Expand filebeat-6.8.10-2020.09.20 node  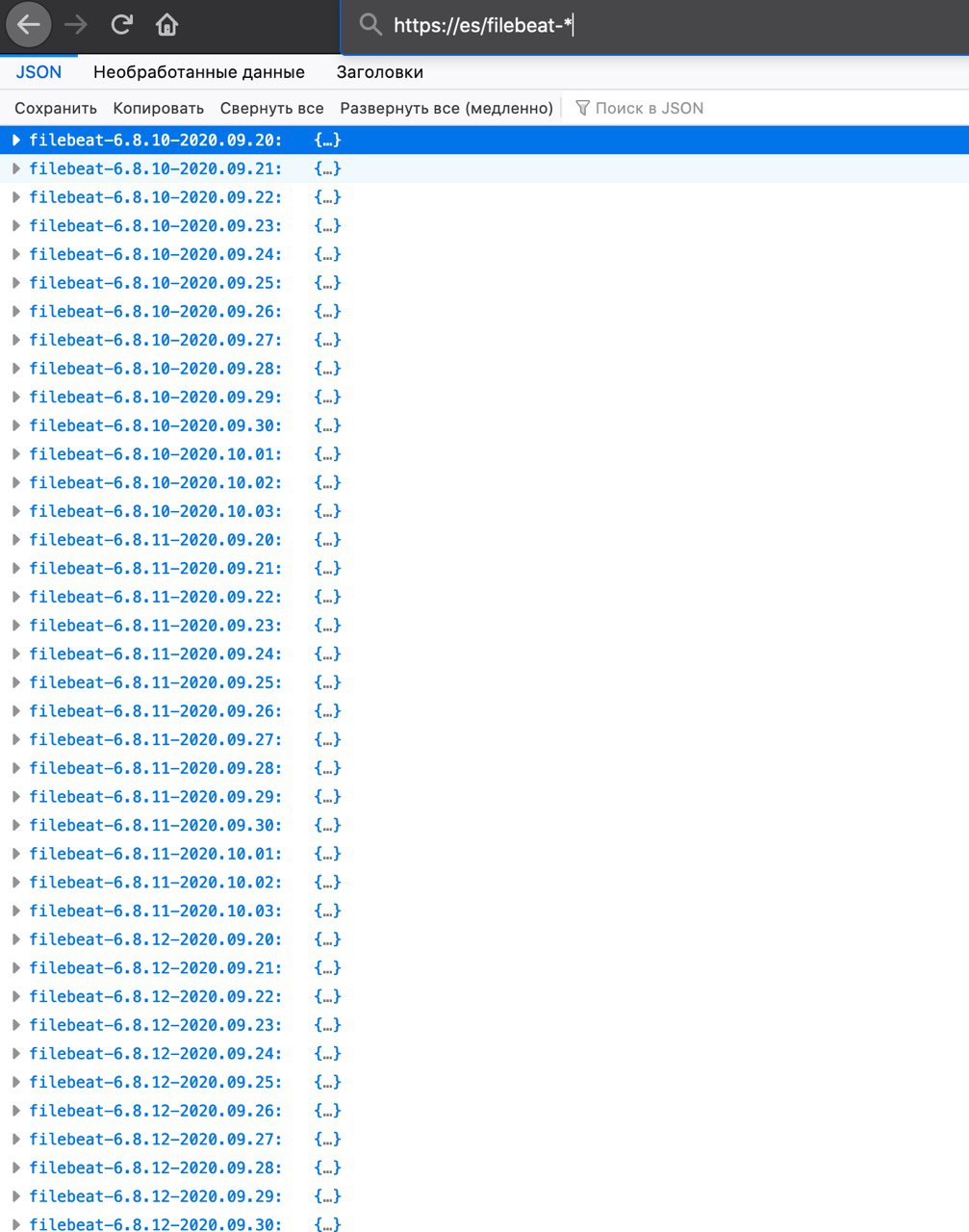pos(16,141)
